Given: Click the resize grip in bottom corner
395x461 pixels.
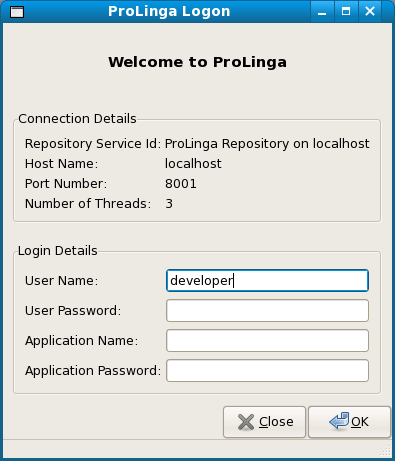Looking at the screenshot, I should click(386, 451).
